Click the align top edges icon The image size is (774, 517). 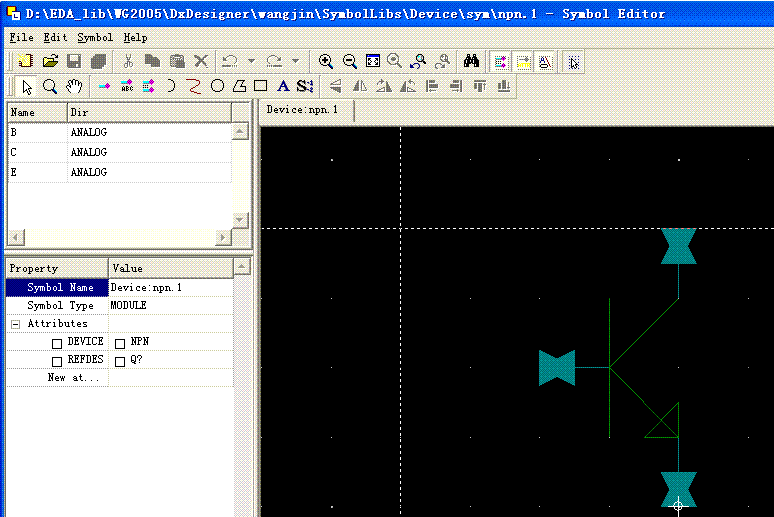(x=480, y=86)
